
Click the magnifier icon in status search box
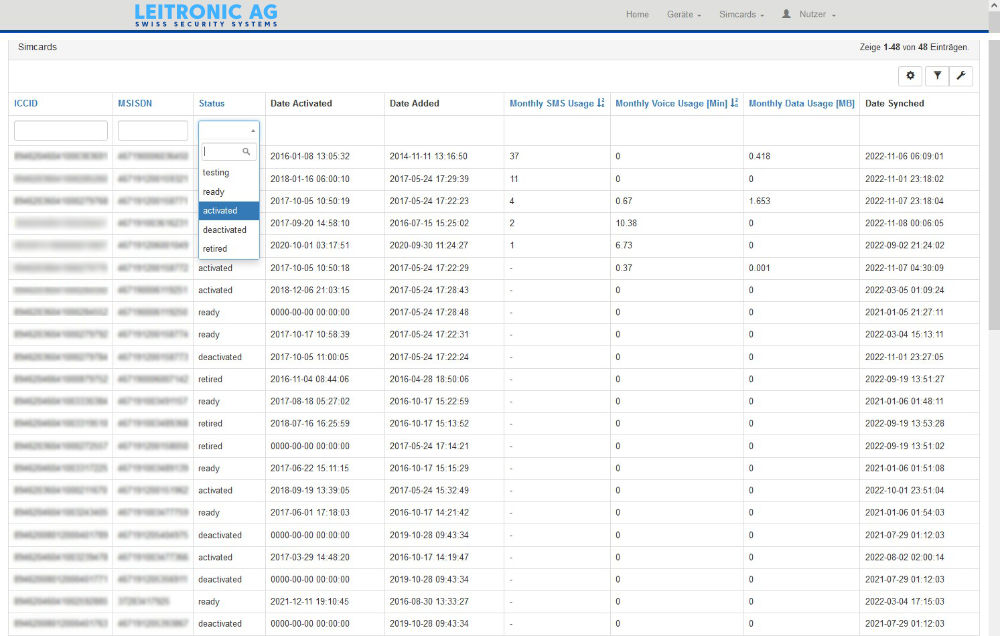tap(247, 152)
